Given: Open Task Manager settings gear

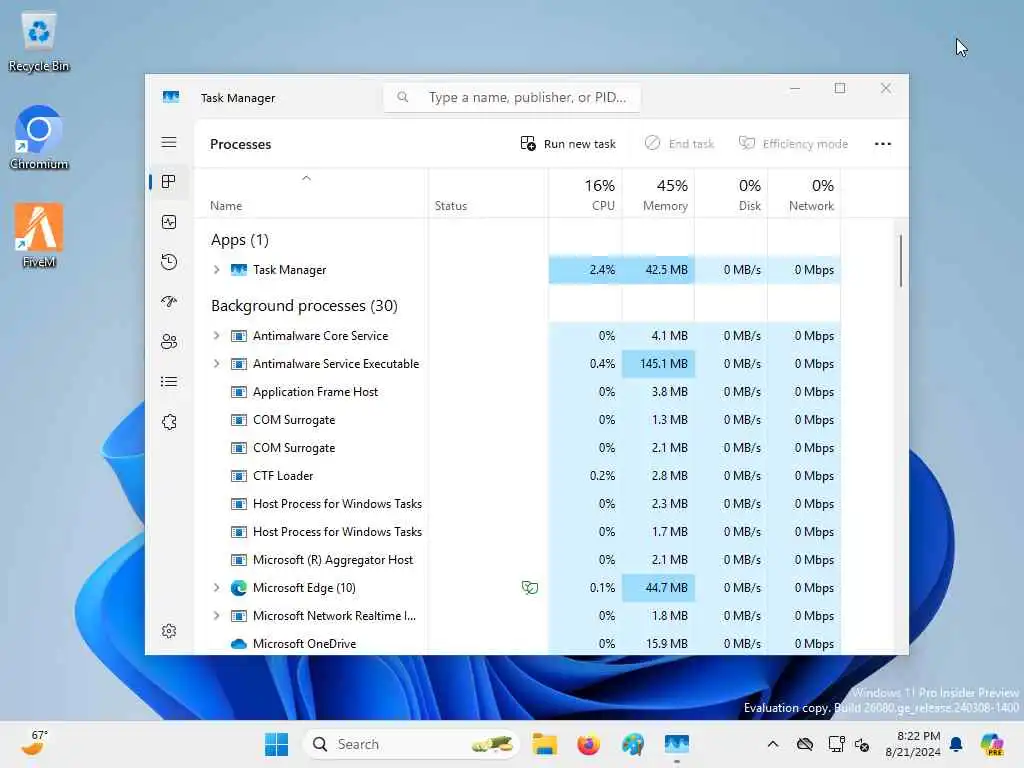Looking at the screenshot, I should pos(169,631).
